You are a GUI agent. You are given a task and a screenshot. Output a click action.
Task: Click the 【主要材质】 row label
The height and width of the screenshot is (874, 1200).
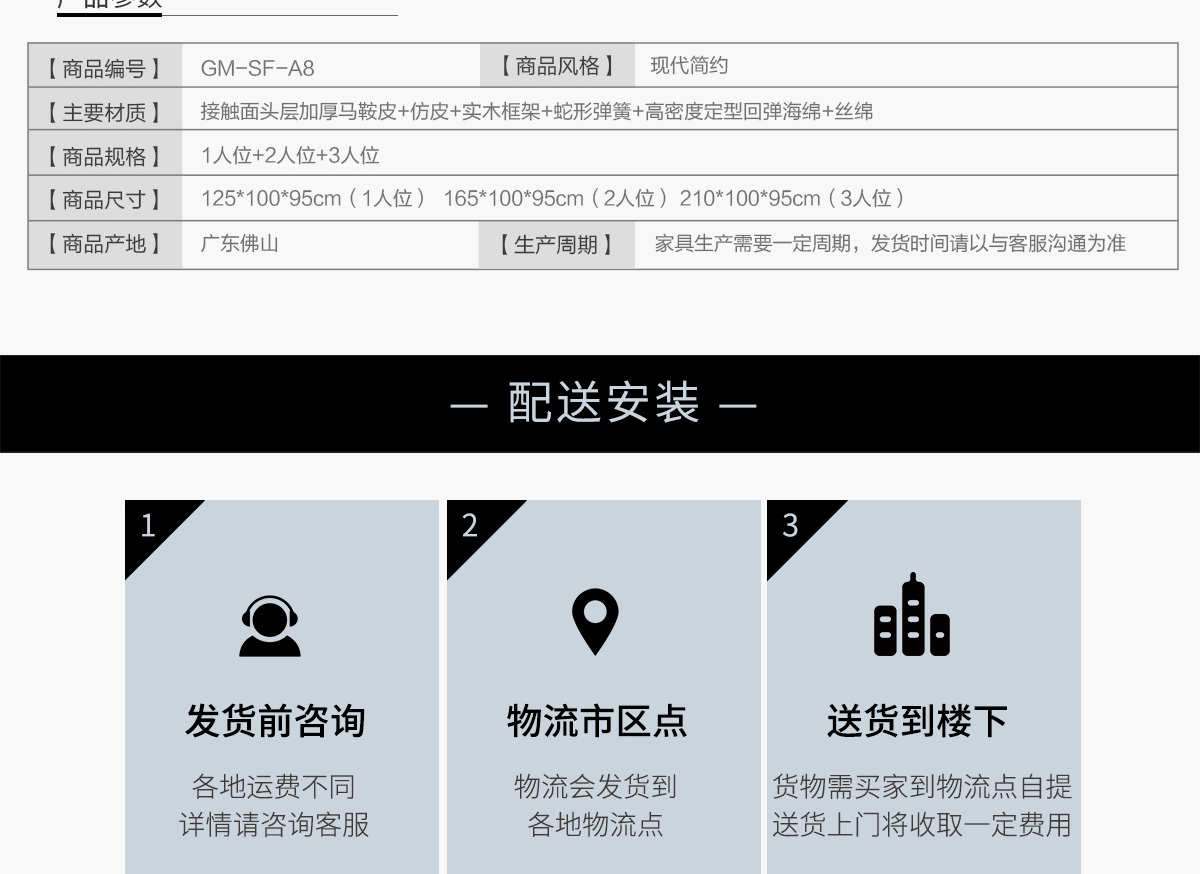(104, 112)
